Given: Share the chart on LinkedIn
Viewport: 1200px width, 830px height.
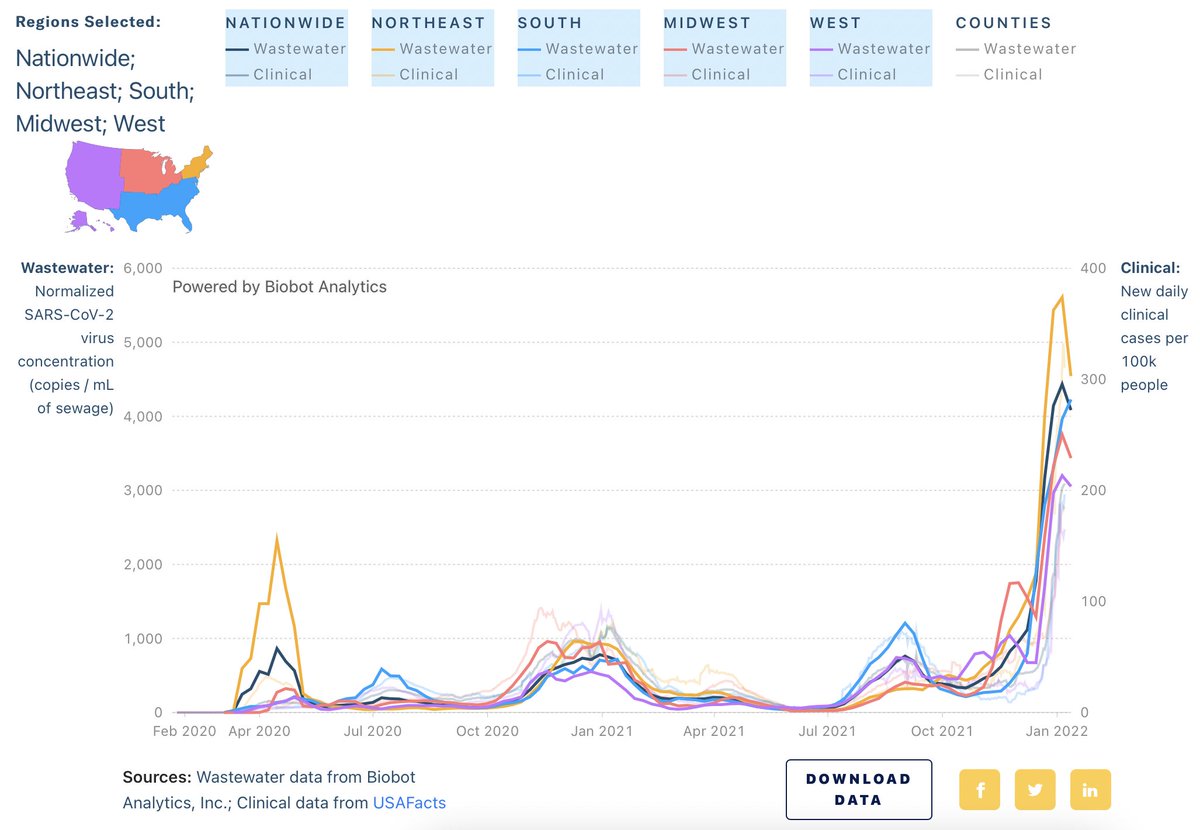Looking at the screenshot, I should pos(1090,789).
